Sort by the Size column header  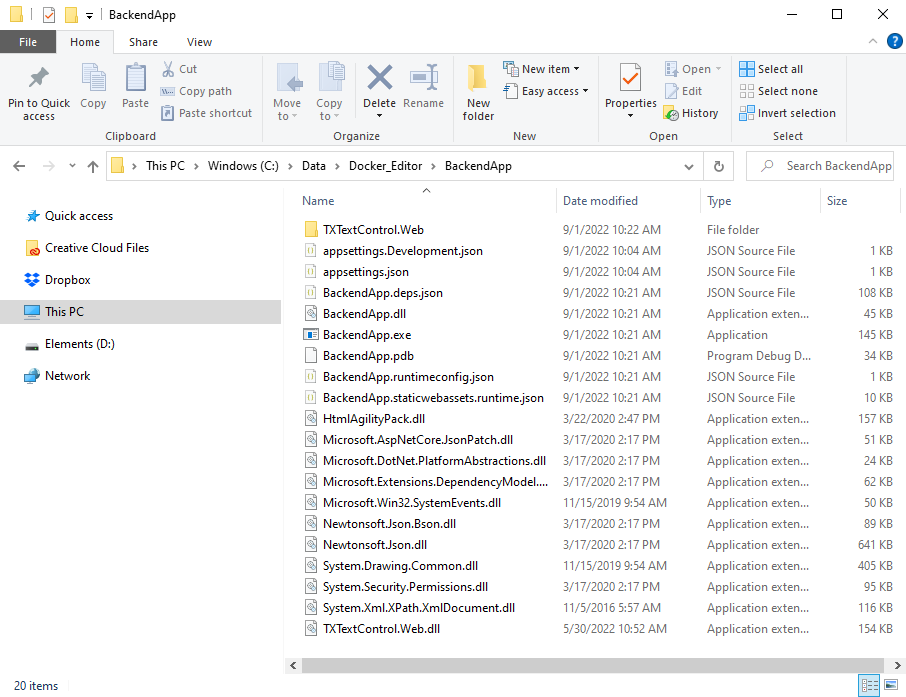[860, 201]
